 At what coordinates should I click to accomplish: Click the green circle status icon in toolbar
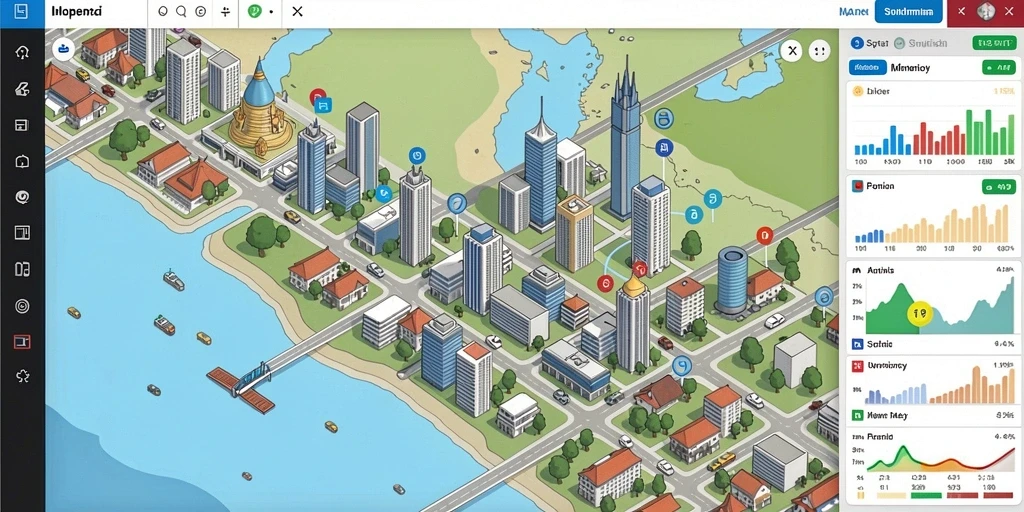click(x=255, y=12)
